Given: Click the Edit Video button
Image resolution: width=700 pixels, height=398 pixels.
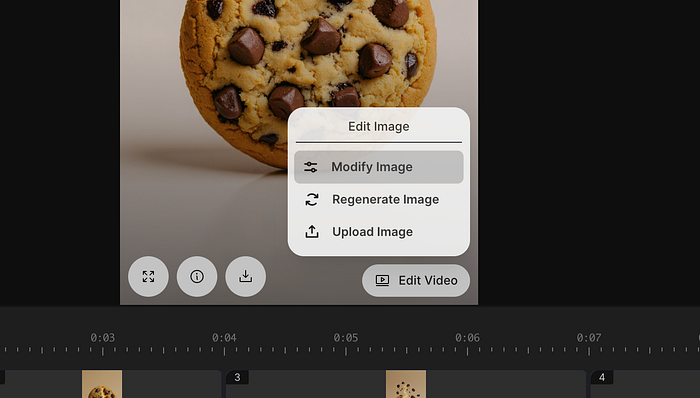Looking at the screenshot, I should (416, 281).
